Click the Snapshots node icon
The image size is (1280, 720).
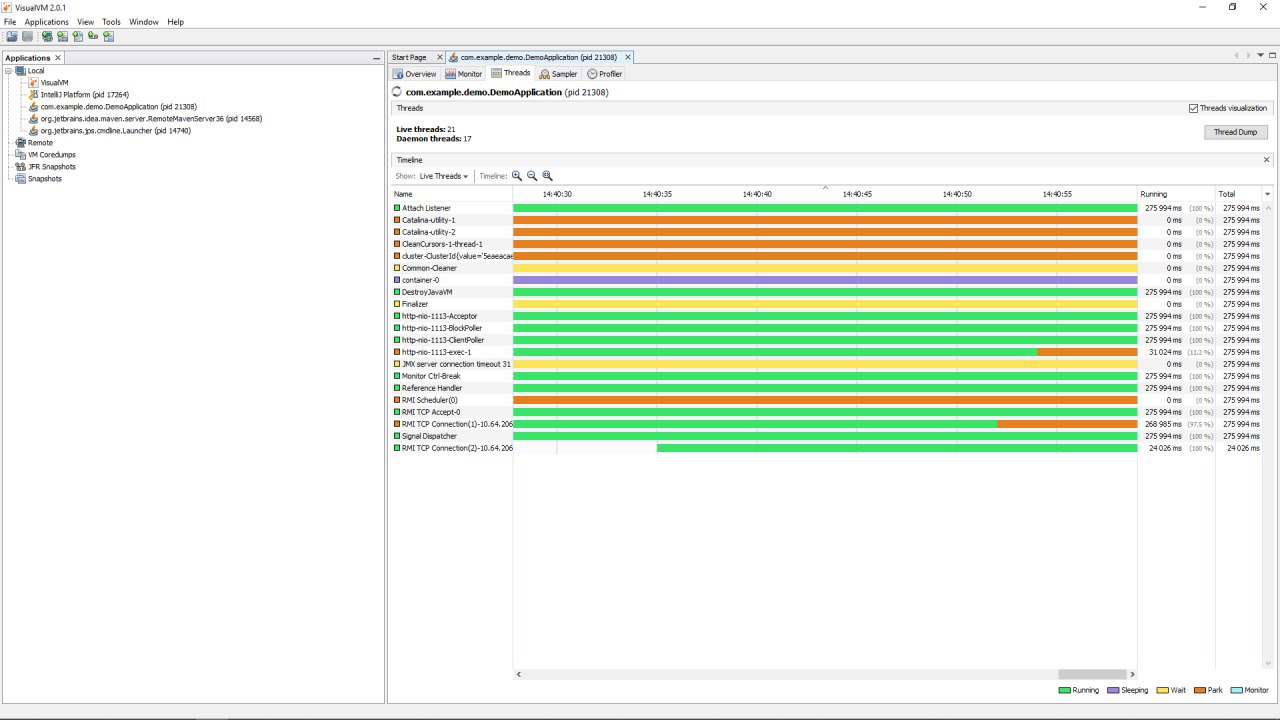pyautogui.click(x=20, y=179)
